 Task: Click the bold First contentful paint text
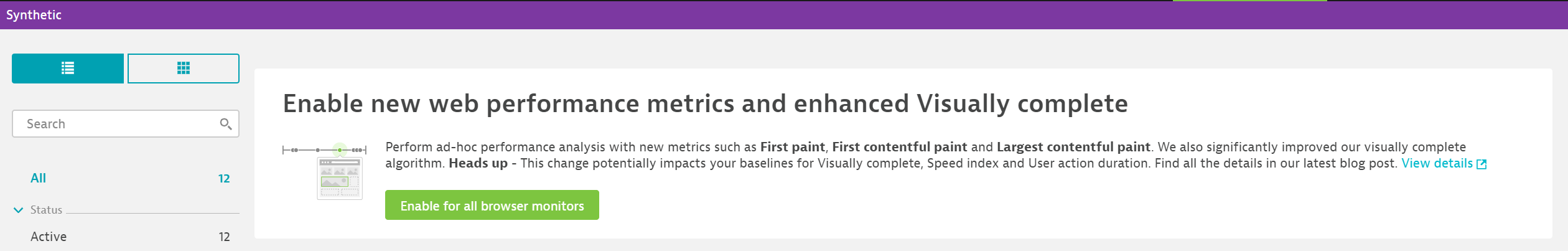coord(900,147)
